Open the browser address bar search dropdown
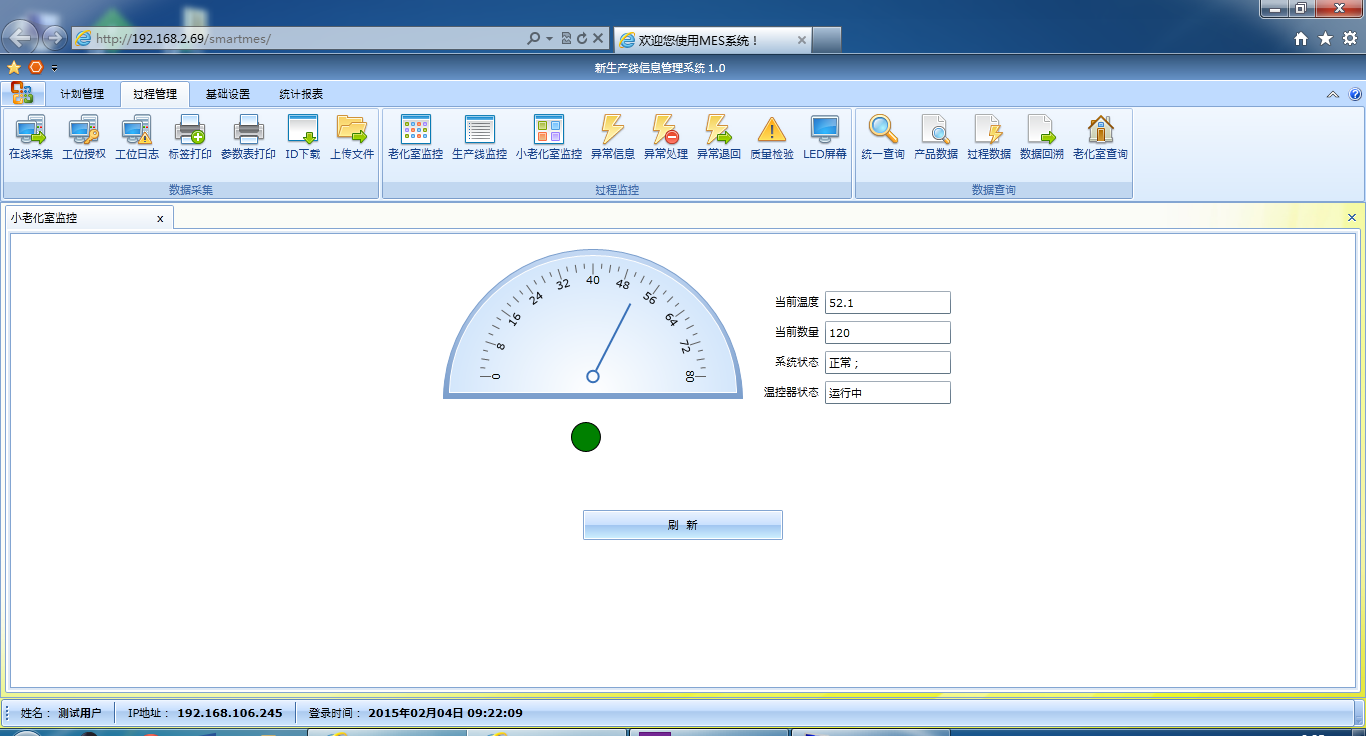Screen dimensions: 1366x736 [549, 38]
